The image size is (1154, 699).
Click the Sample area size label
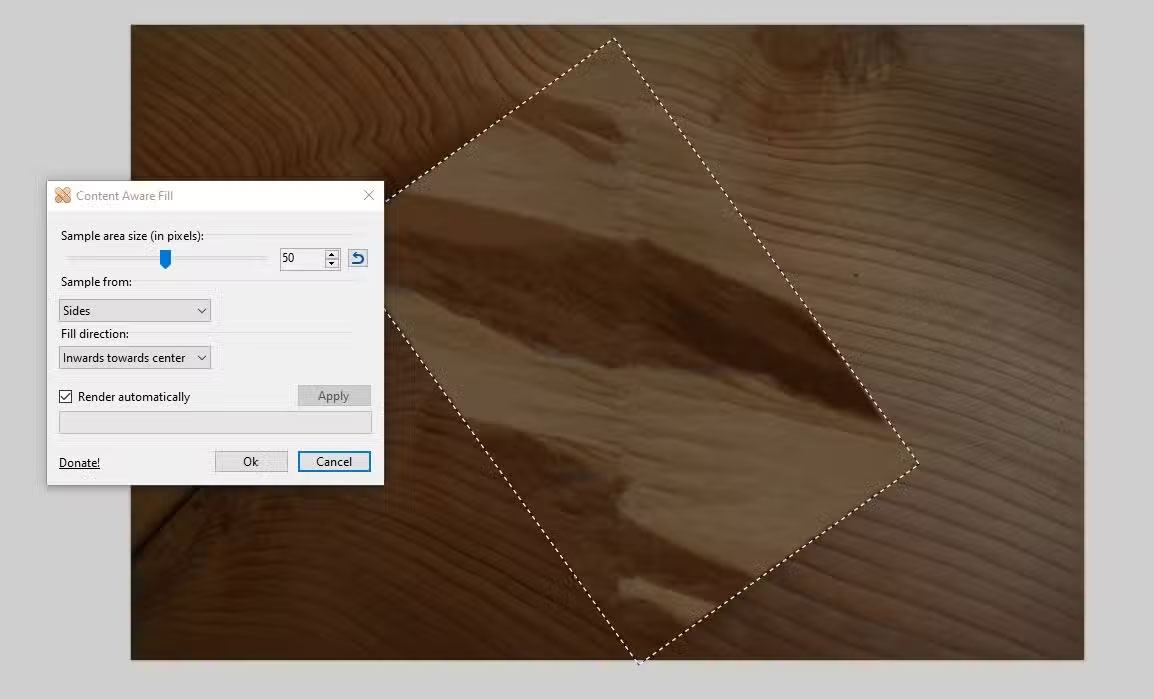pyautogui.click(x=132, y=235)
